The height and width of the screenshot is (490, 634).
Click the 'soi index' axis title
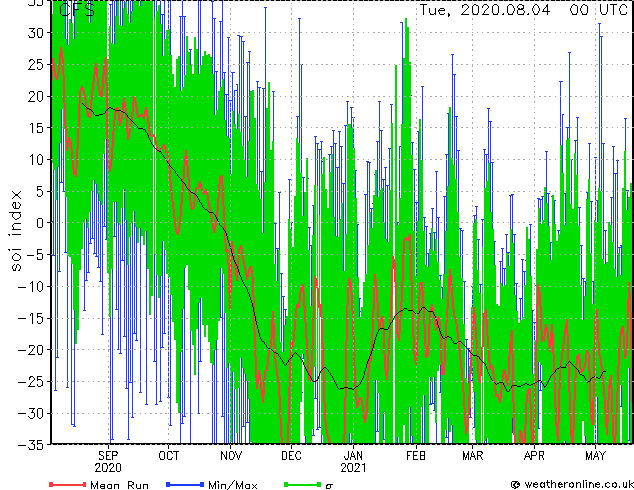pyautogui.click(x=15, y=231)
